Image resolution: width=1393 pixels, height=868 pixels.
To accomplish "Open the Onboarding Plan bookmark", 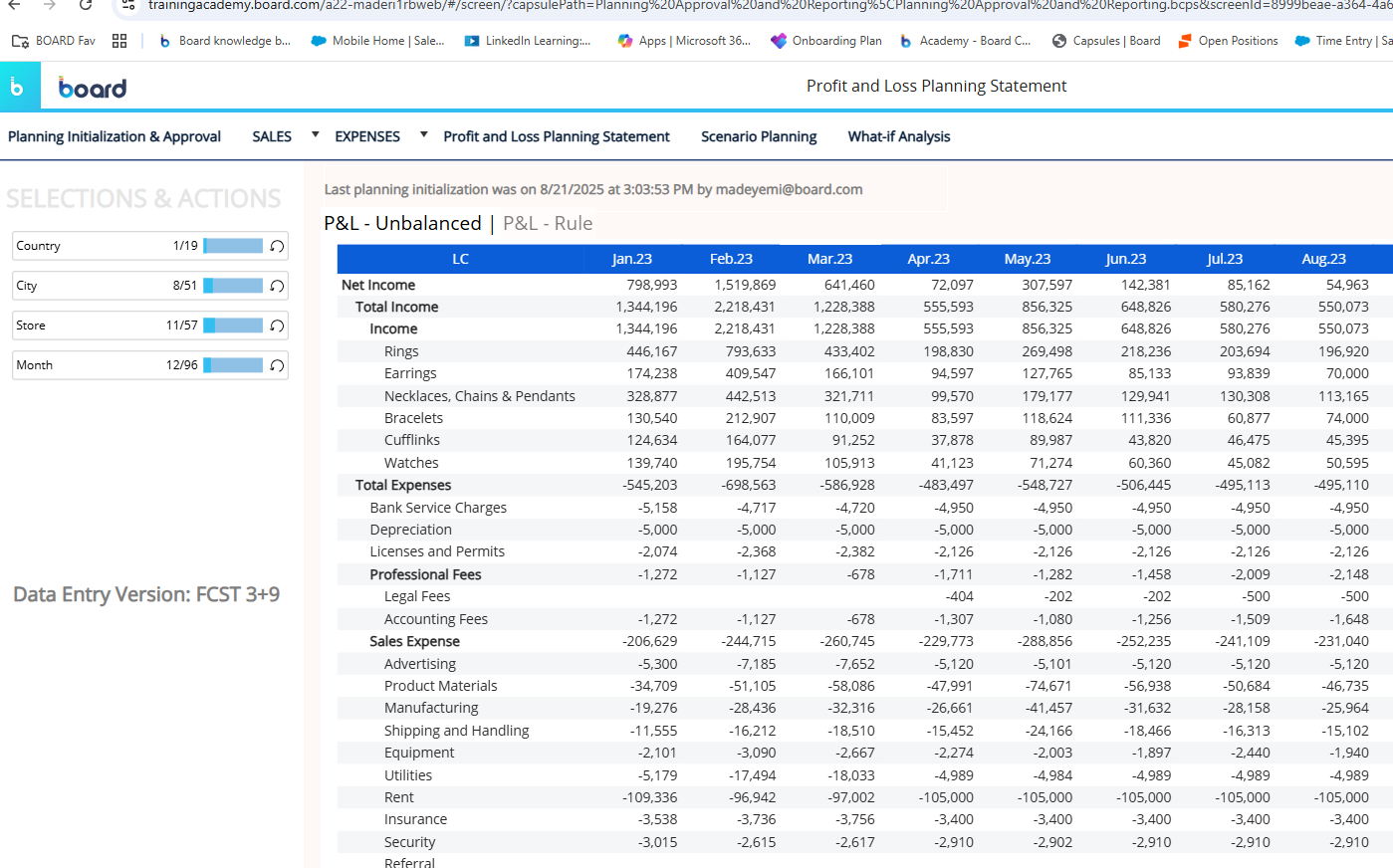I will 826,41.
